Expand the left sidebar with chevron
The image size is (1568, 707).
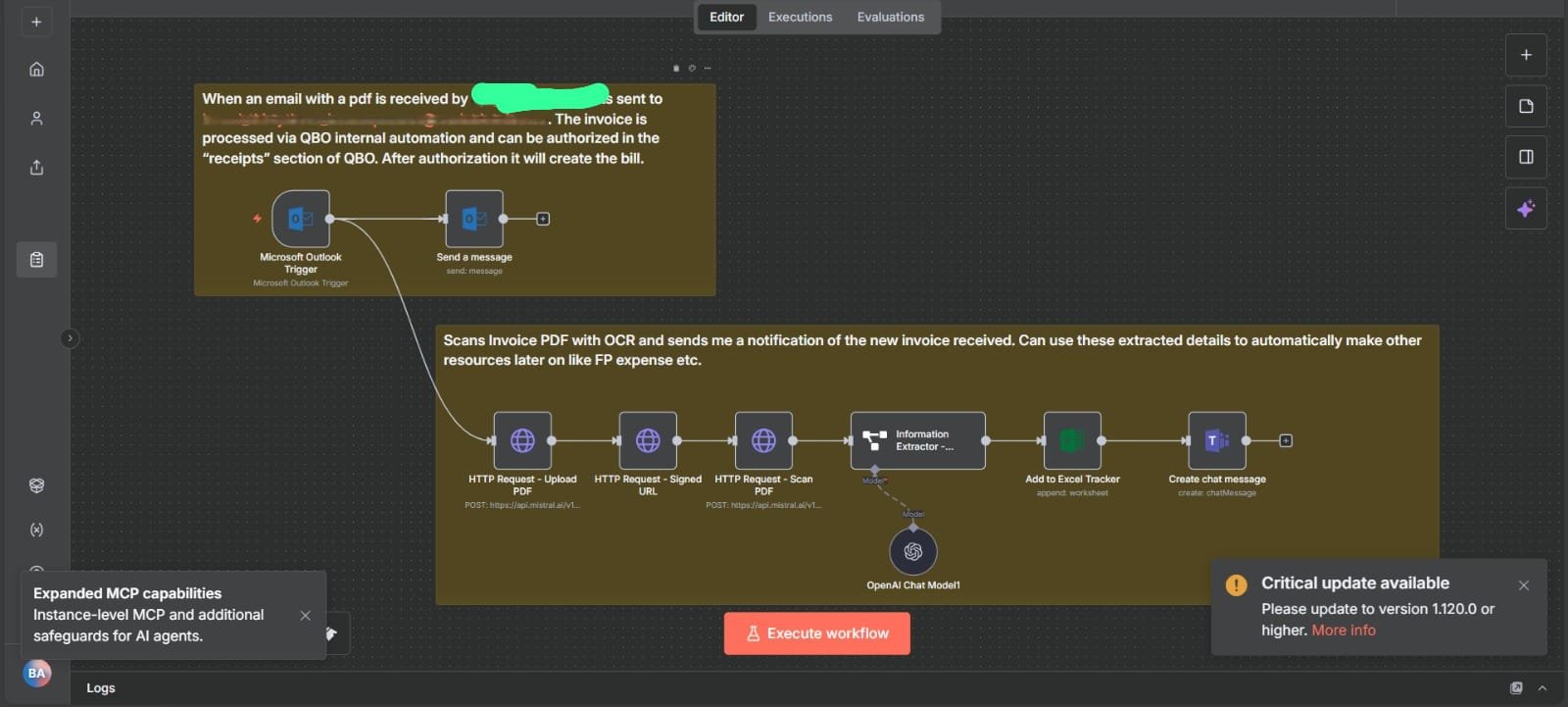pos(70,338)
